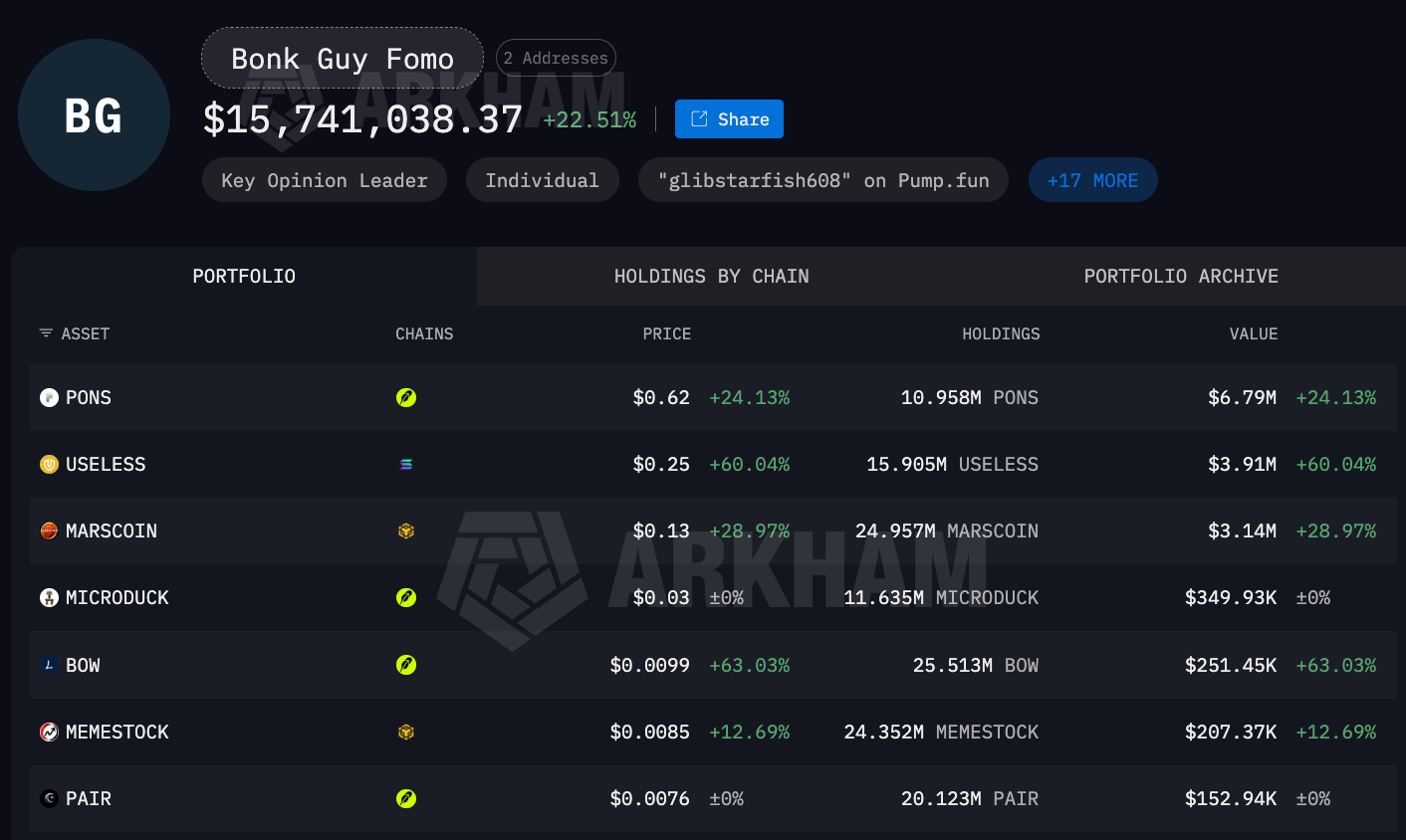The height and width of the screenshot is (840, 1406).
Task: Open the 2 Addresses badge
Action: point(556,58)
